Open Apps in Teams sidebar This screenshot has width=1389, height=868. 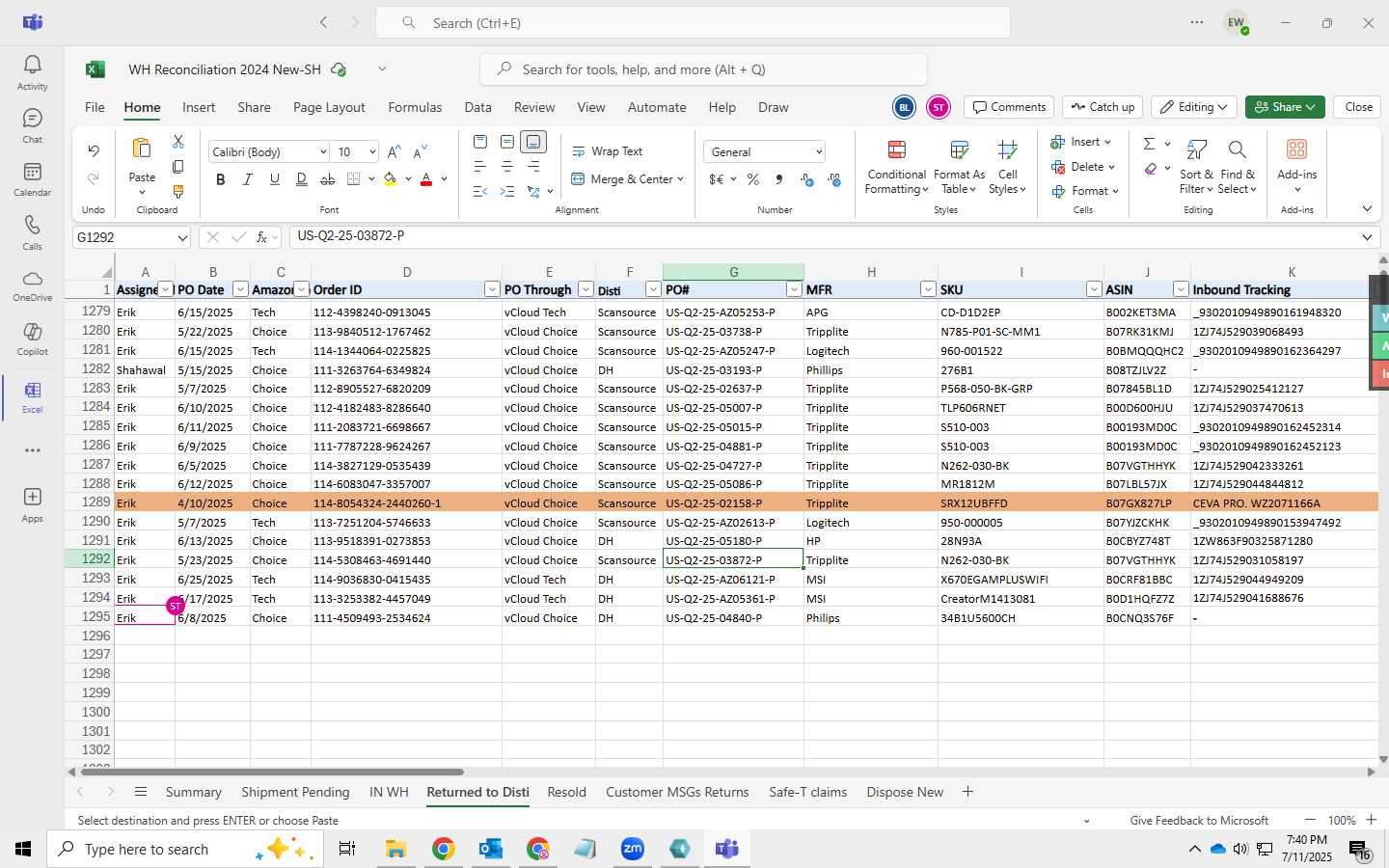pyautogui.click(x=32, y=504)
